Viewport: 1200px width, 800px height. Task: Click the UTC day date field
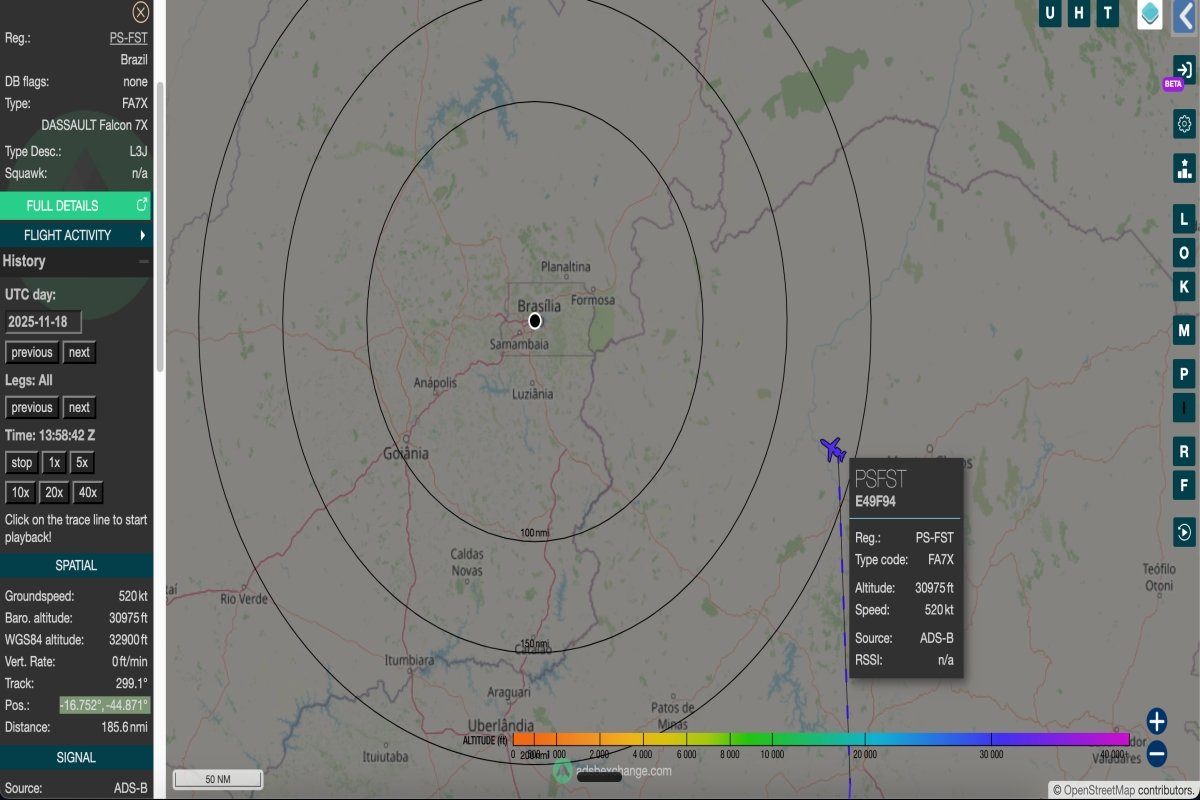[43, 322]
